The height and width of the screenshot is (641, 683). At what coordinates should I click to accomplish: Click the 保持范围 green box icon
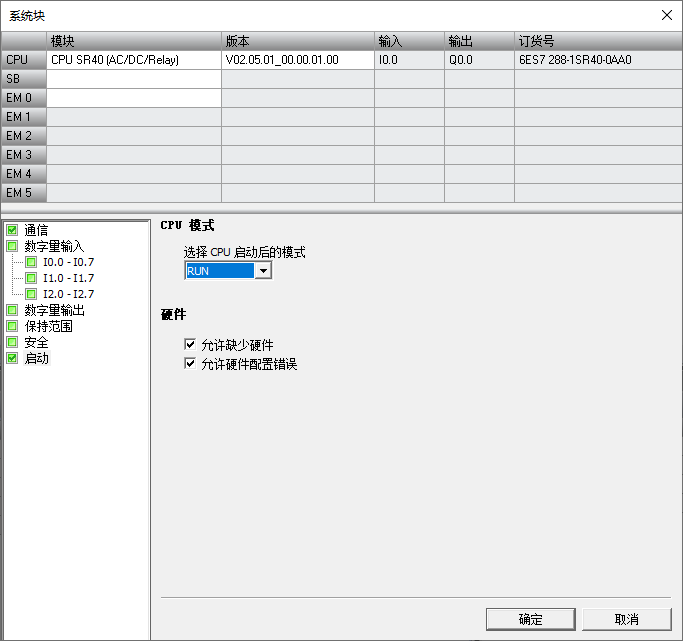[x=12, y=326]
